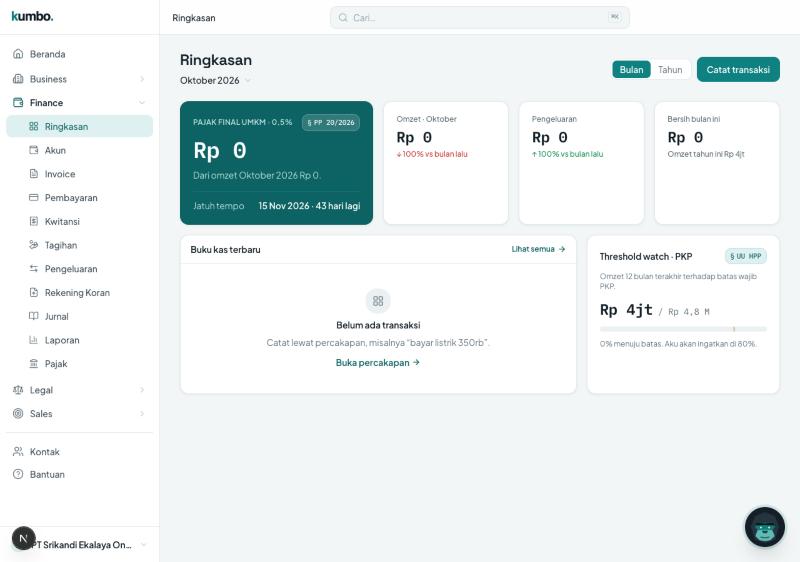This screenshot has height=562, width=800.
Task: Open the Laporan chart icon
Action: click(x=34, y=340)
